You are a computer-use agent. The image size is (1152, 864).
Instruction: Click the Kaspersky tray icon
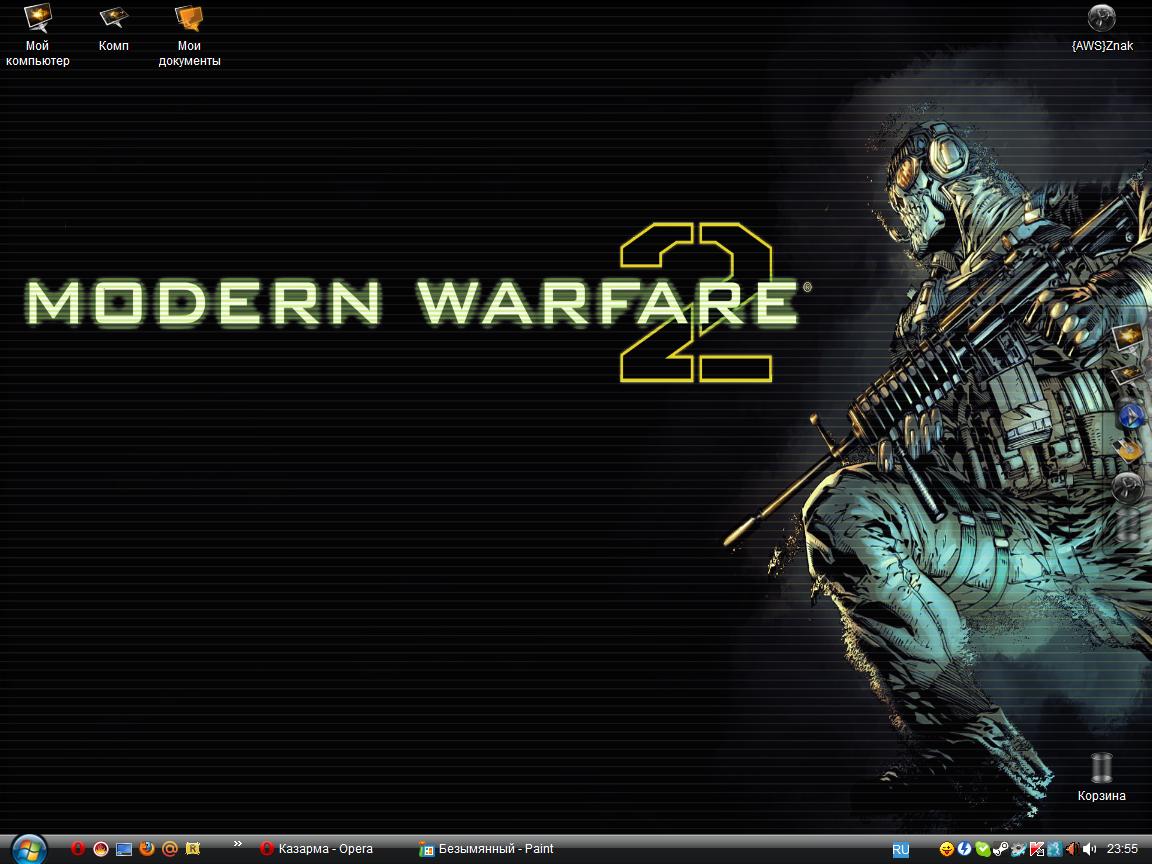click(1037, 849)
